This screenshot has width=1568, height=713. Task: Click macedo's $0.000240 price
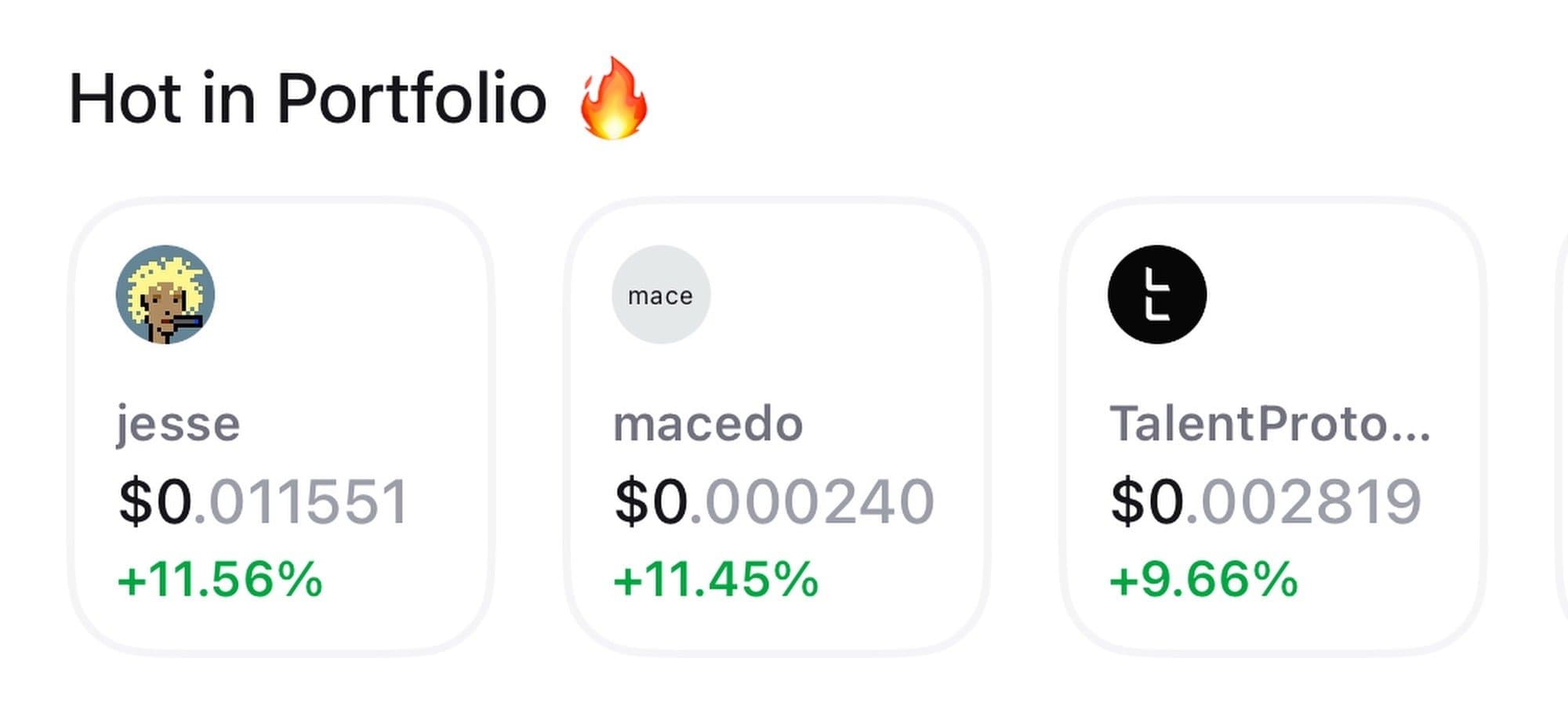click(x=775, y=501)
